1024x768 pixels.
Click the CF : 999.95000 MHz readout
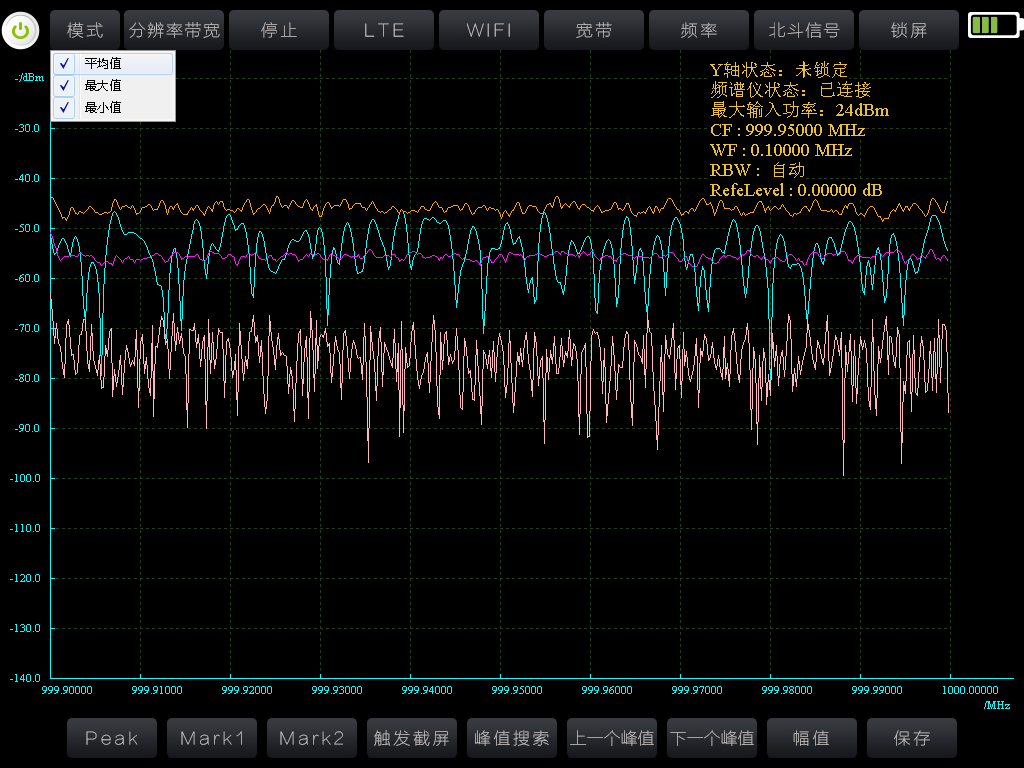[788, 130]
